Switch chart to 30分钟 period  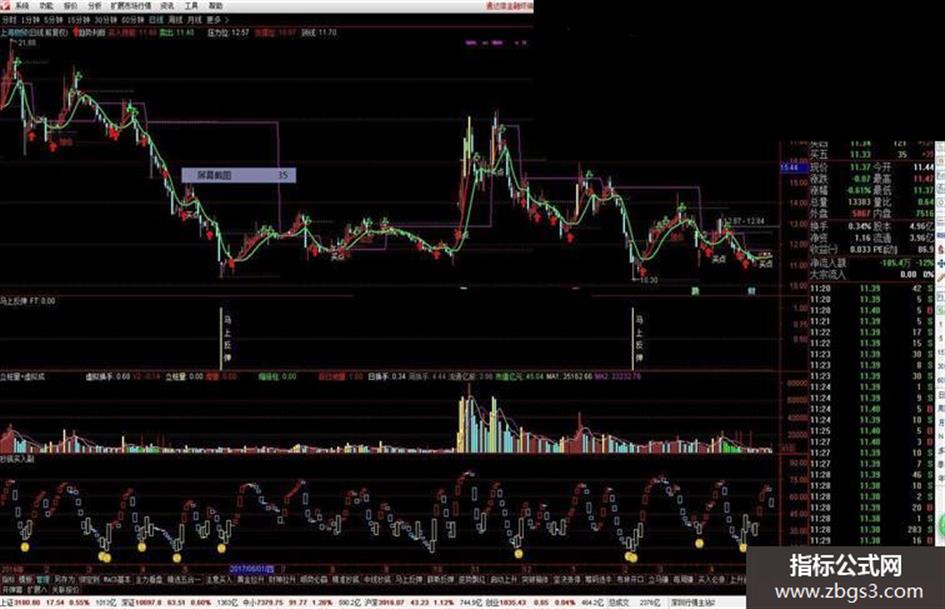point(106,20)
